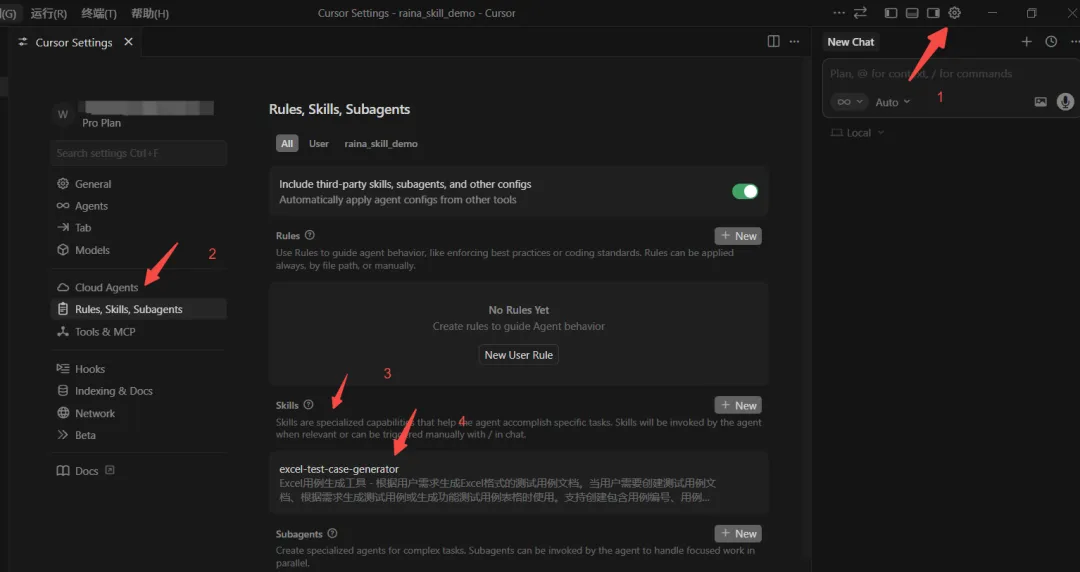This screenshot has height=572, width=1080.
Task: Select the raina_skill_demo filter tab
Action: [381, 143]
